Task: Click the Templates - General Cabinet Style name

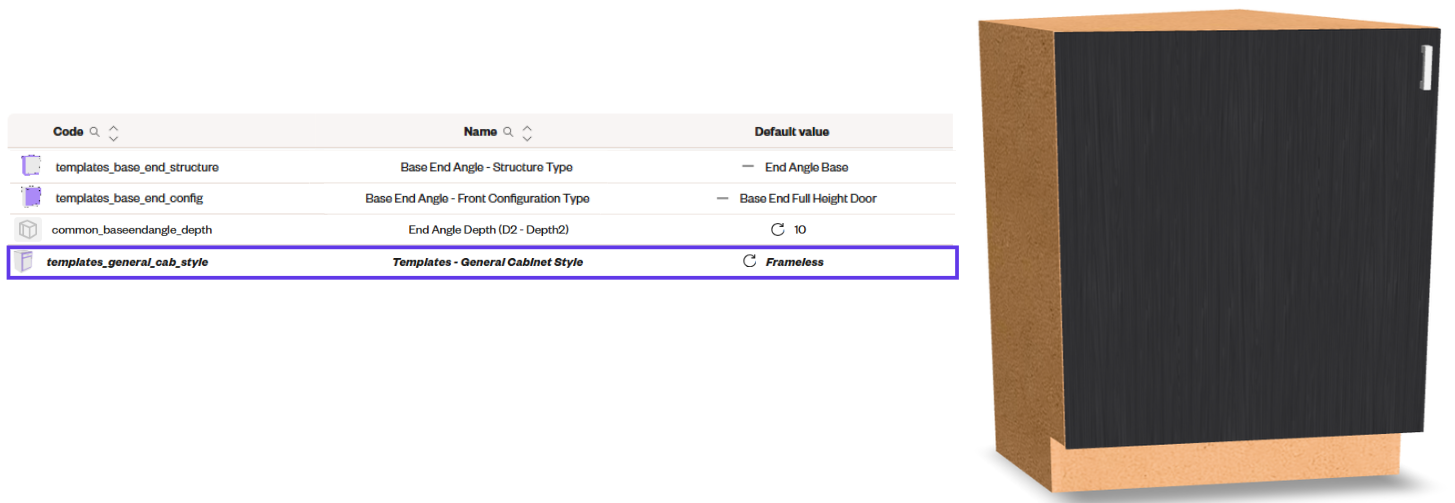Action: (x=487, y=262)
